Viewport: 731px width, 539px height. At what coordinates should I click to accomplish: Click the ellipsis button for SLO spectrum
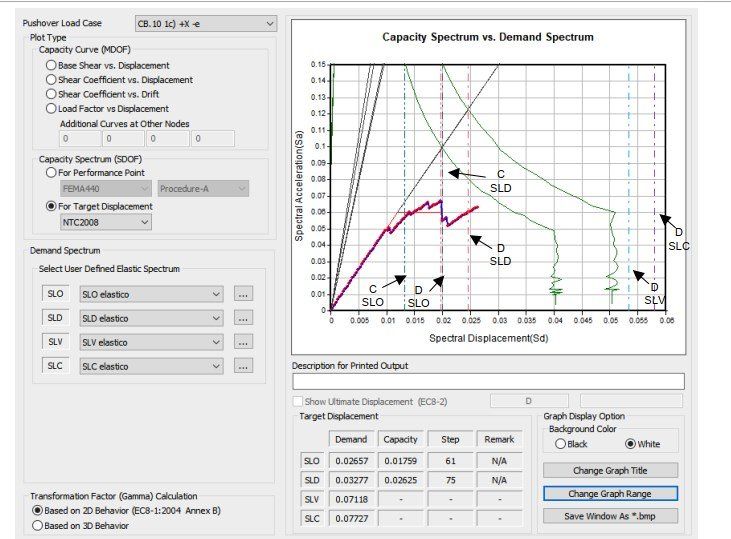(x=243, y=294)
